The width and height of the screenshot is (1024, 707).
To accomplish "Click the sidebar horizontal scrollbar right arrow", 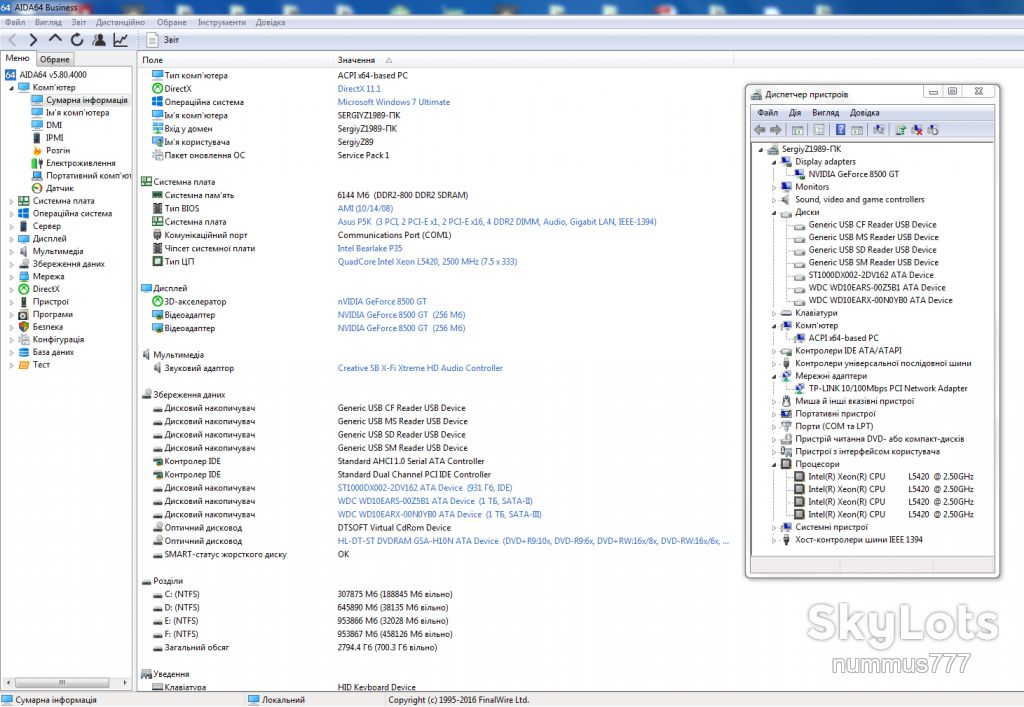I will tap(125, 683).
